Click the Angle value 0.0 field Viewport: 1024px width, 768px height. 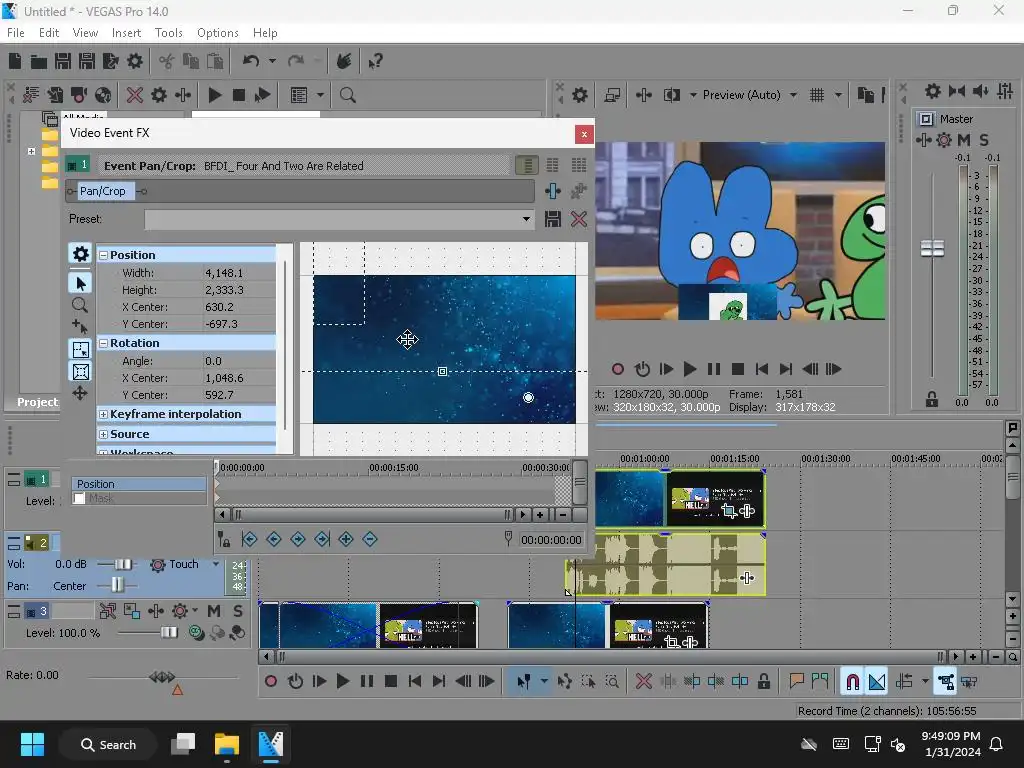(239, 361)
